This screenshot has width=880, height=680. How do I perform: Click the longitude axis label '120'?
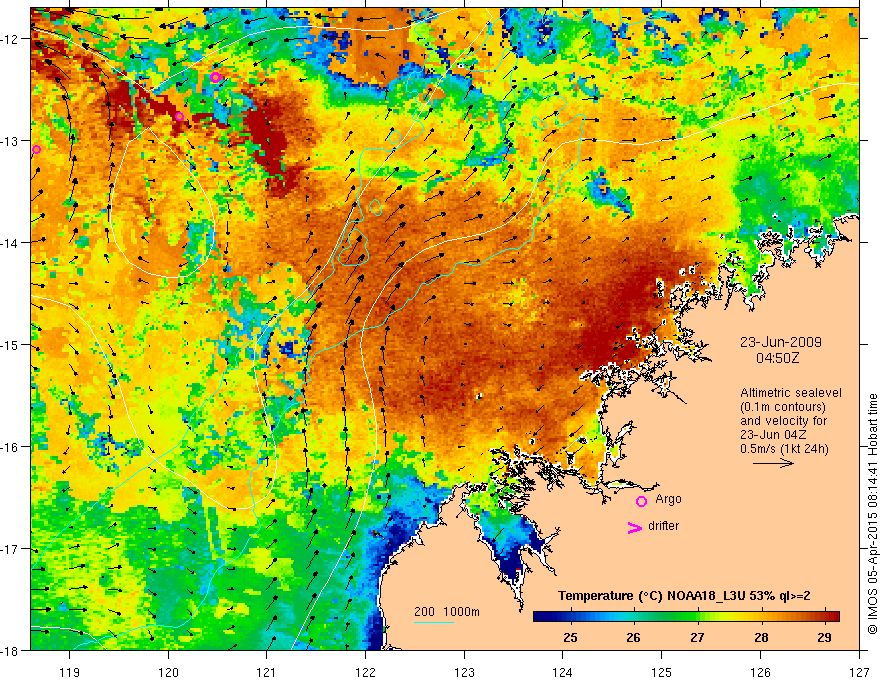pyautogui.click(x=168, y=672)
